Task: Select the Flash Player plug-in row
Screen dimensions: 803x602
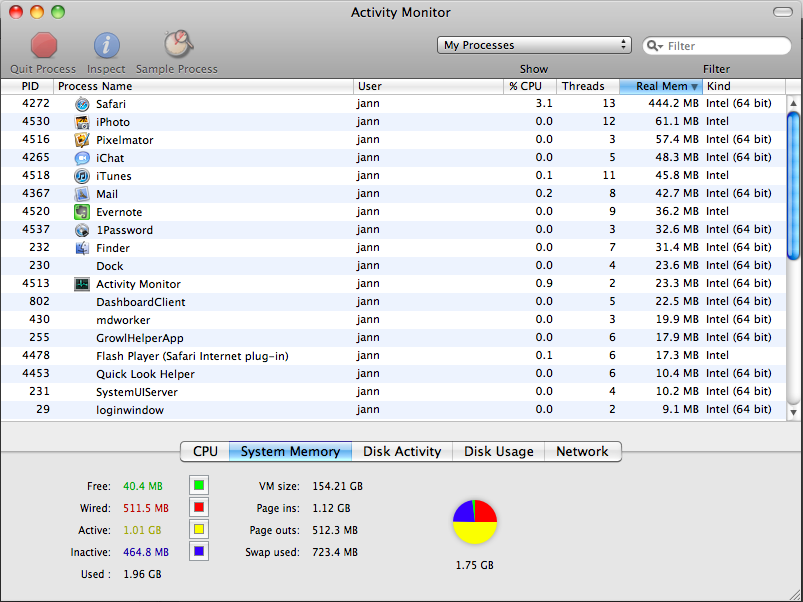Action: [393, 355]
